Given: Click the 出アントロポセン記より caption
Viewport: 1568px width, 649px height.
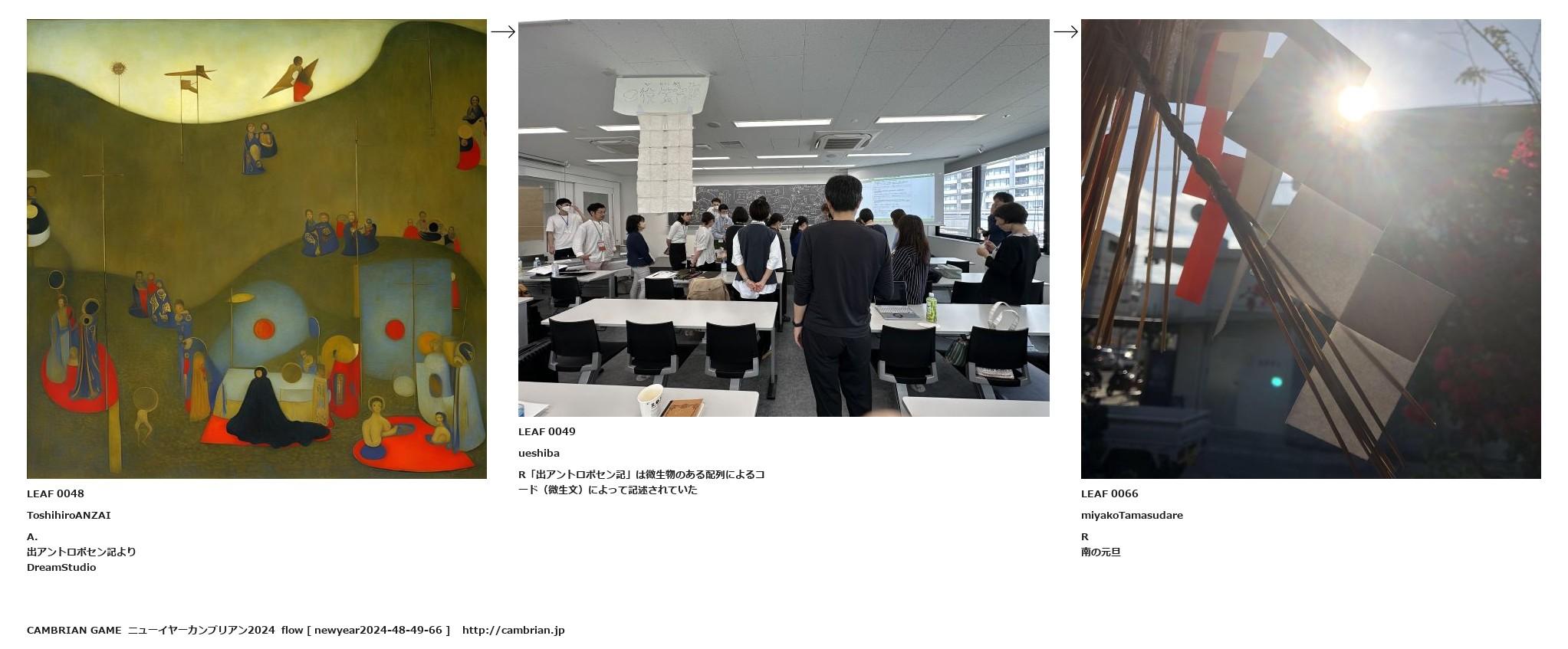Looking at the screenshot, I should (81, 552).
